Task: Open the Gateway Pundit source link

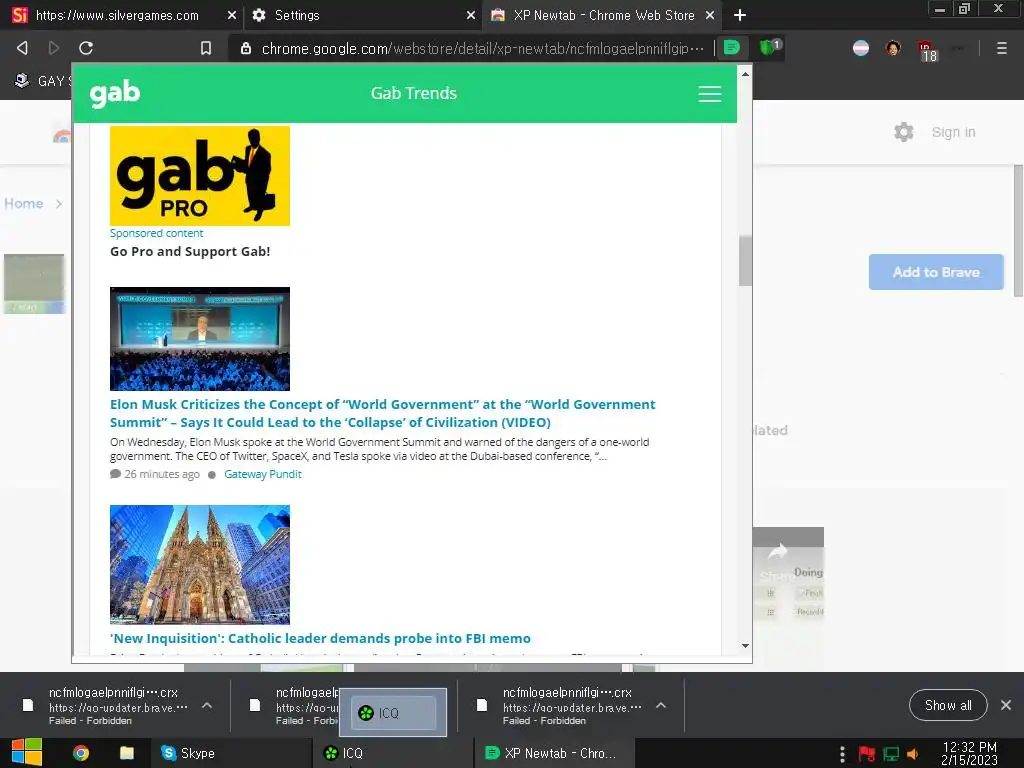Action: click(x=263, y=474)
